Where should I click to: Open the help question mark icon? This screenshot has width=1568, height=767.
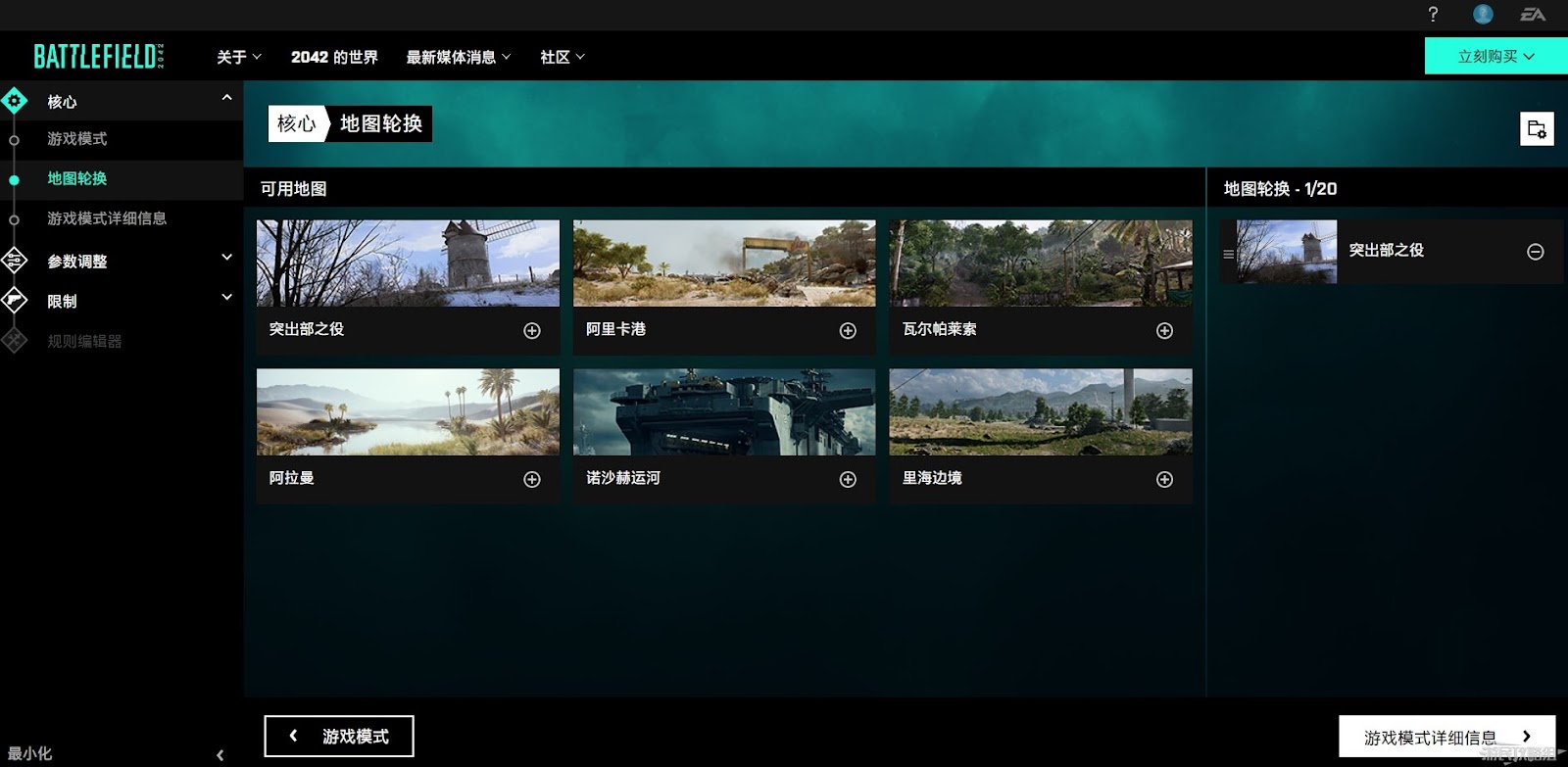1433,14
